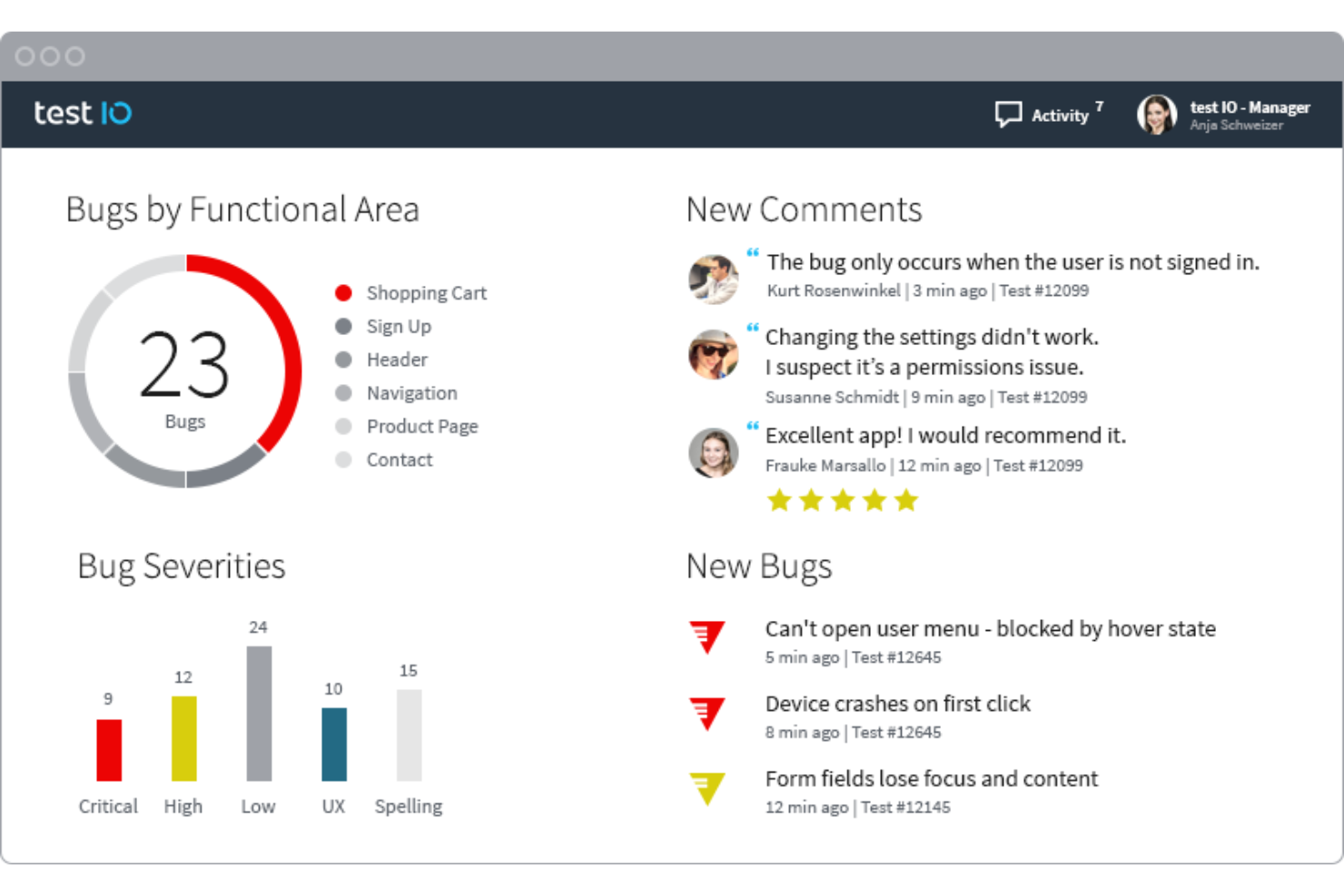Open bug Can't open user menu

(x=990, y=628)
